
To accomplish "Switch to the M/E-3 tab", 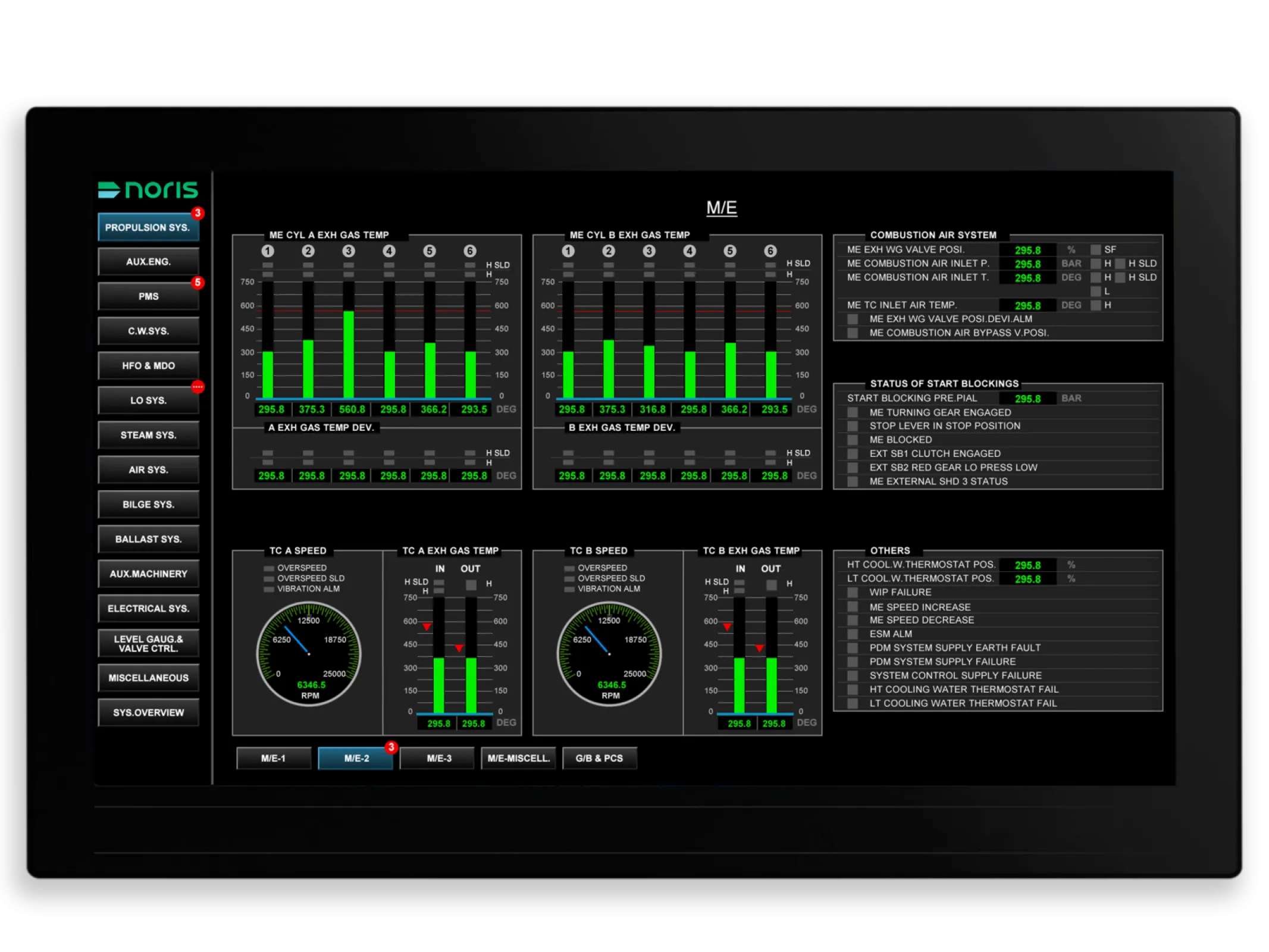I will [x=437, y=757].
